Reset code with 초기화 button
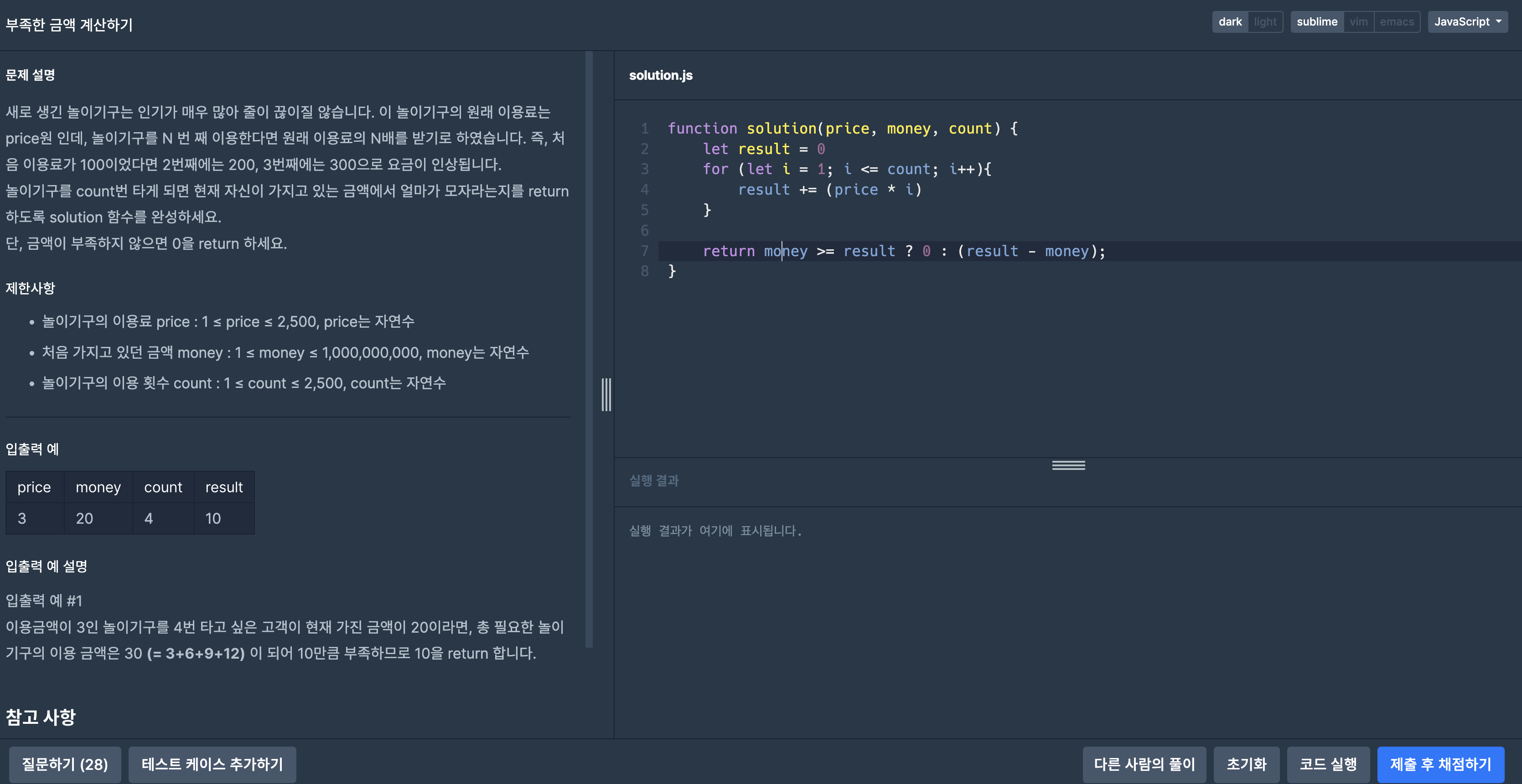 (x=1246, y=764)
